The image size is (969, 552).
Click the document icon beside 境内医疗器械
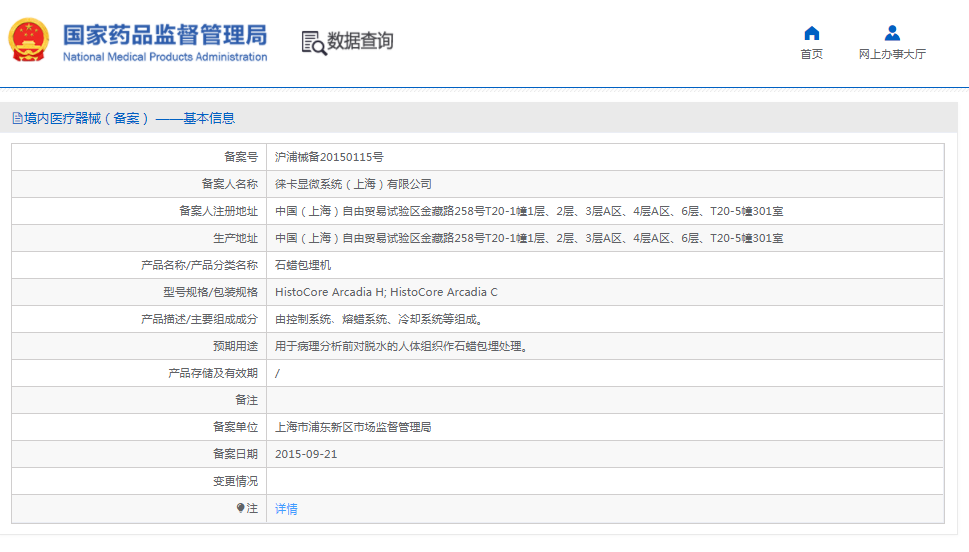(16, 118)
